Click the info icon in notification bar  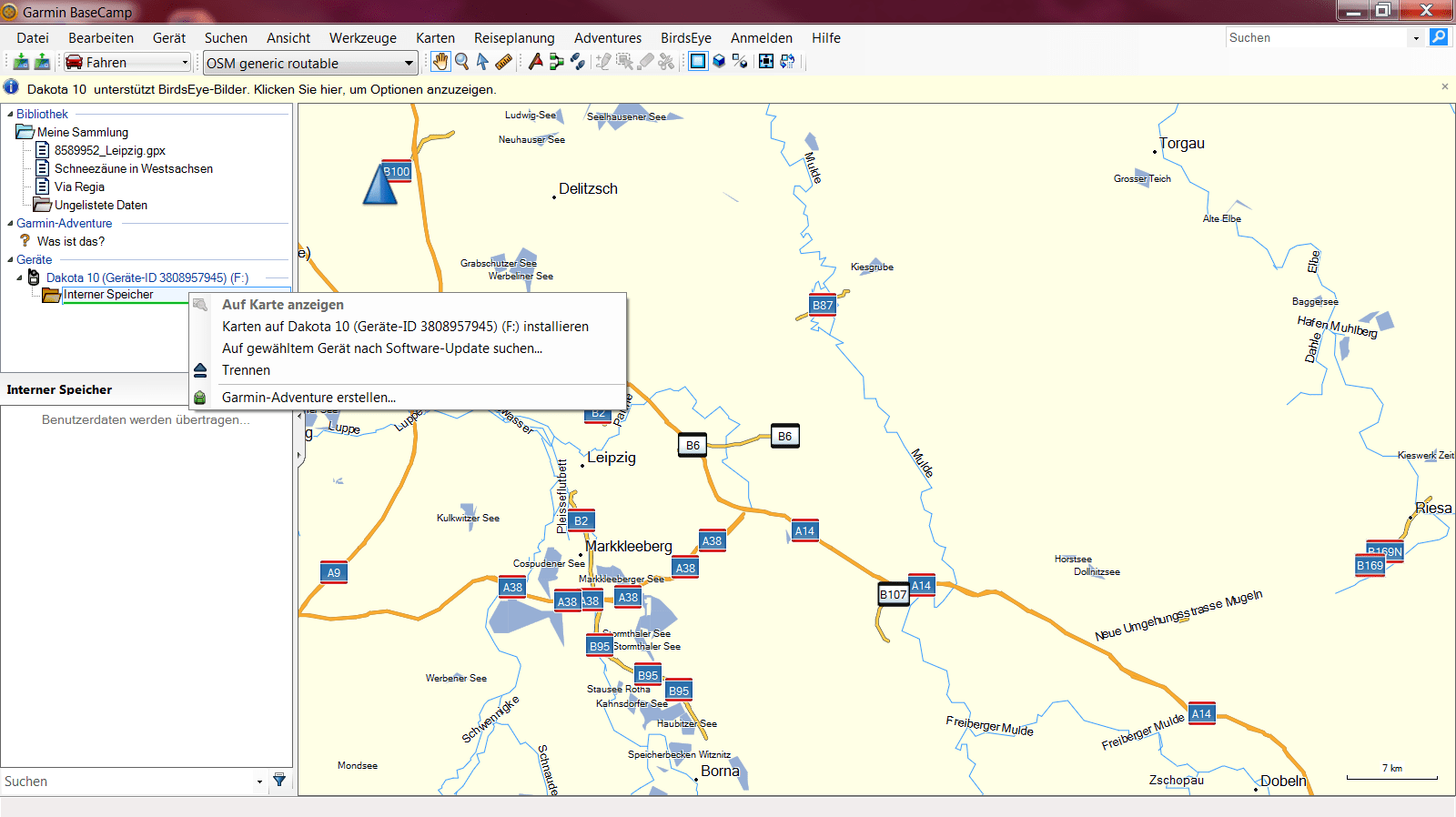11,87
